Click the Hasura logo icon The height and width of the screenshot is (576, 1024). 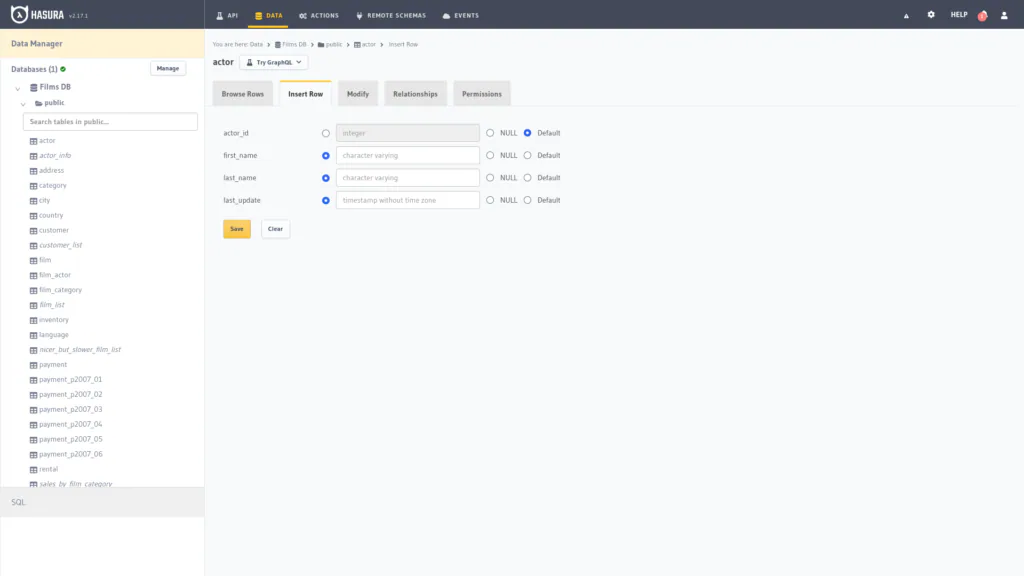19,14
